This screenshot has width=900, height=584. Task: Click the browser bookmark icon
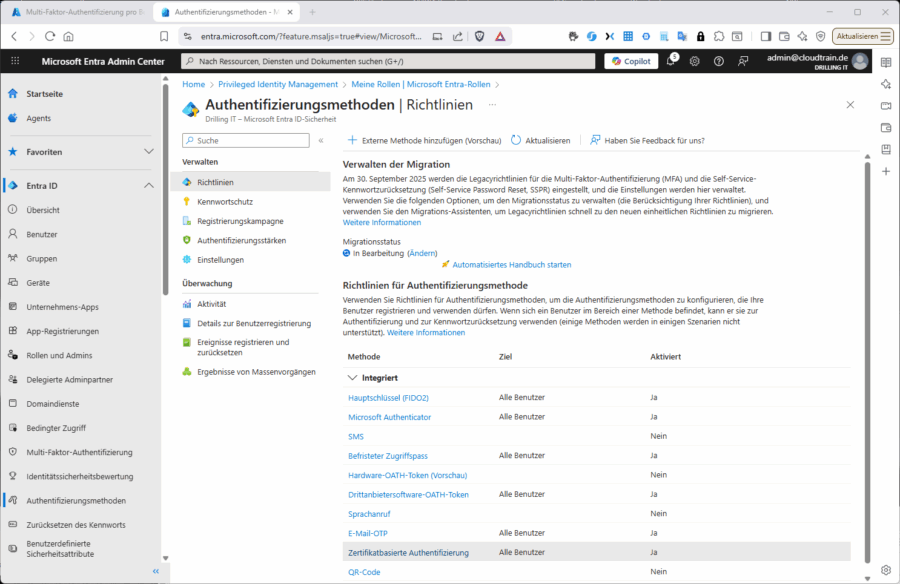coord(164,36)
